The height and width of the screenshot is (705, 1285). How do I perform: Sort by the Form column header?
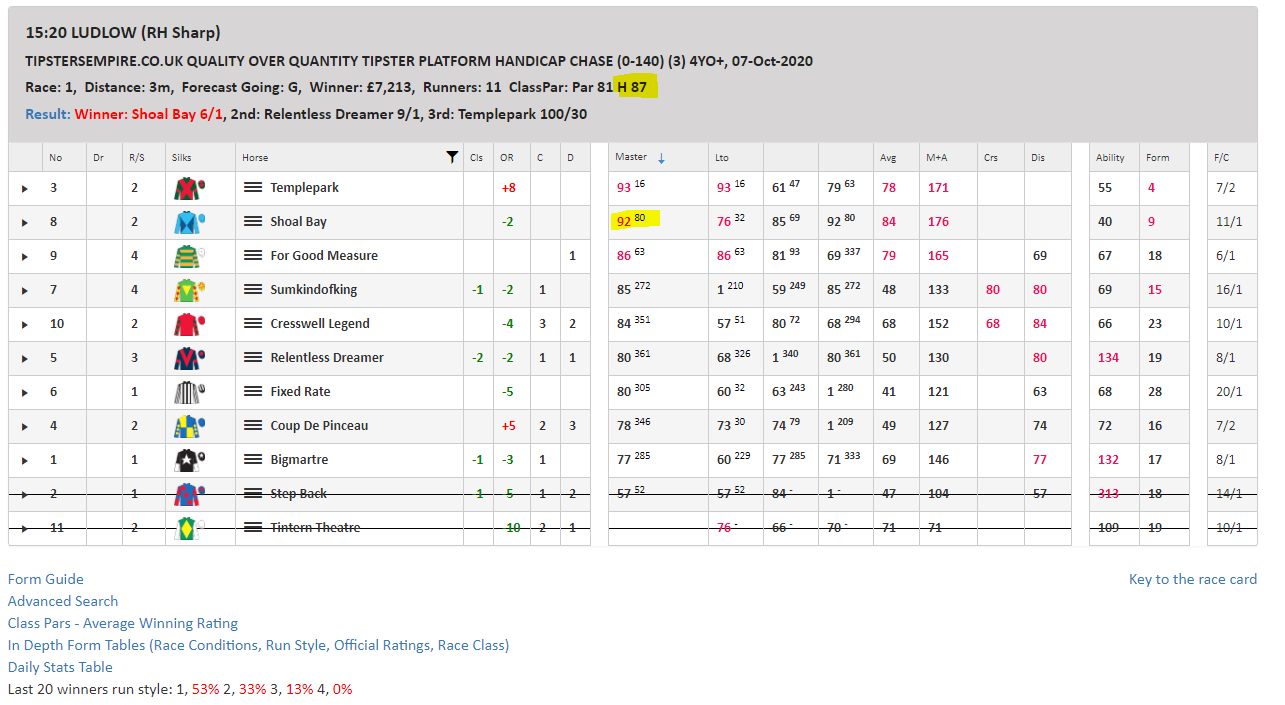[1158, 157]
